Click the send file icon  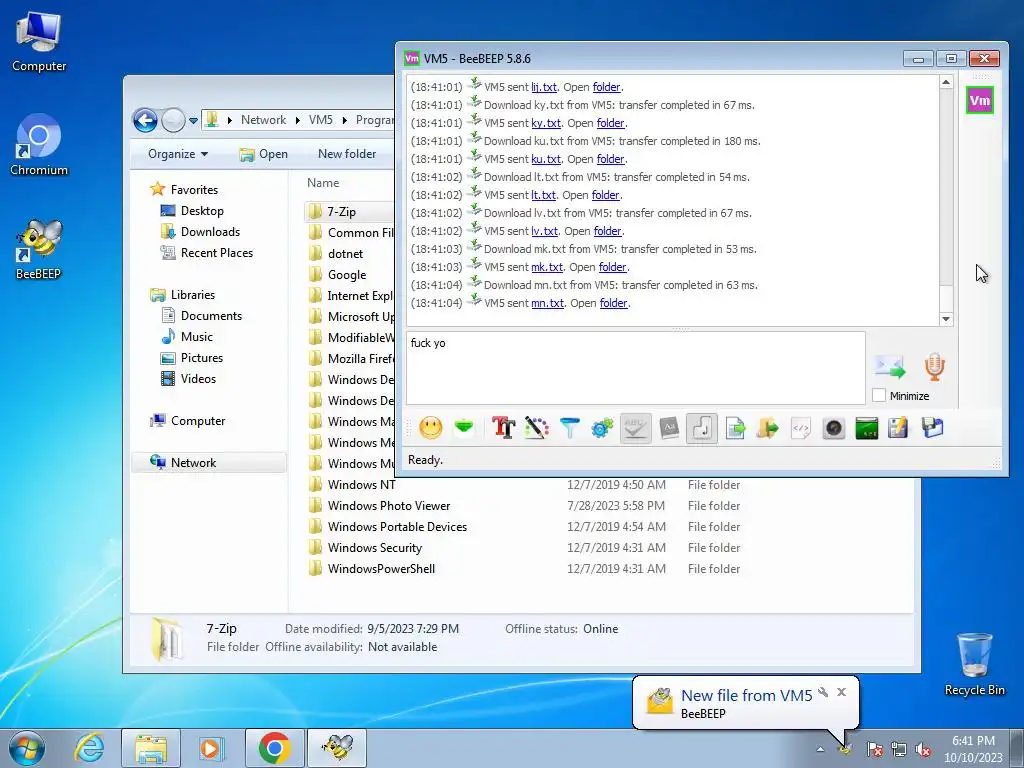pos(735,428)
